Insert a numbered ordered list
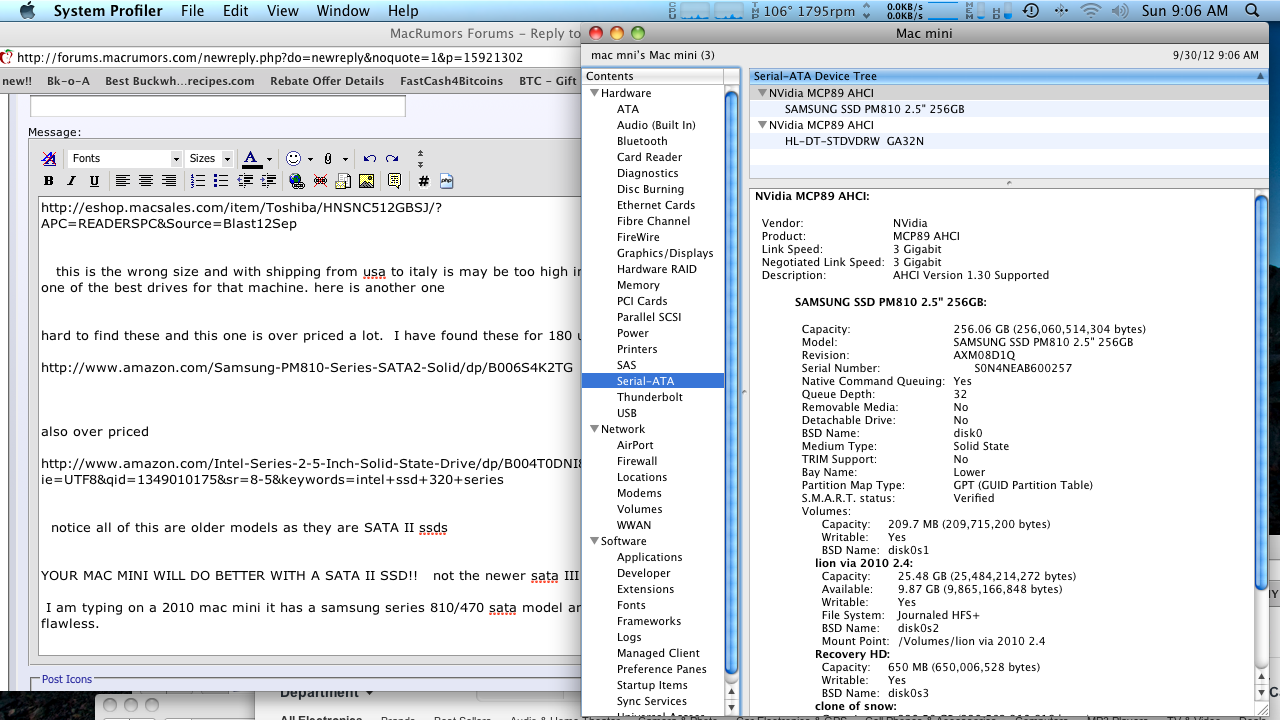This screenshot has width=1280, height=720. click(x=198, y=181)
